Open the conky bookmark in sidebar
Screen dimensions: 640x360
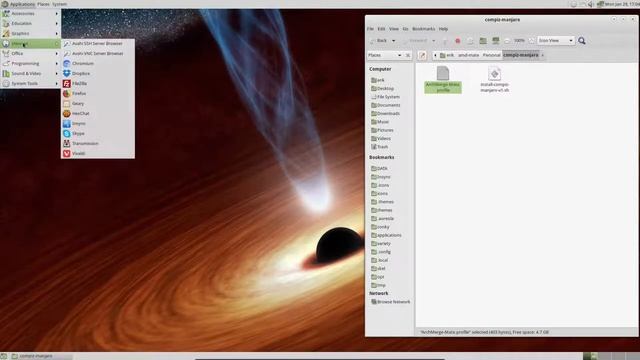380,227
